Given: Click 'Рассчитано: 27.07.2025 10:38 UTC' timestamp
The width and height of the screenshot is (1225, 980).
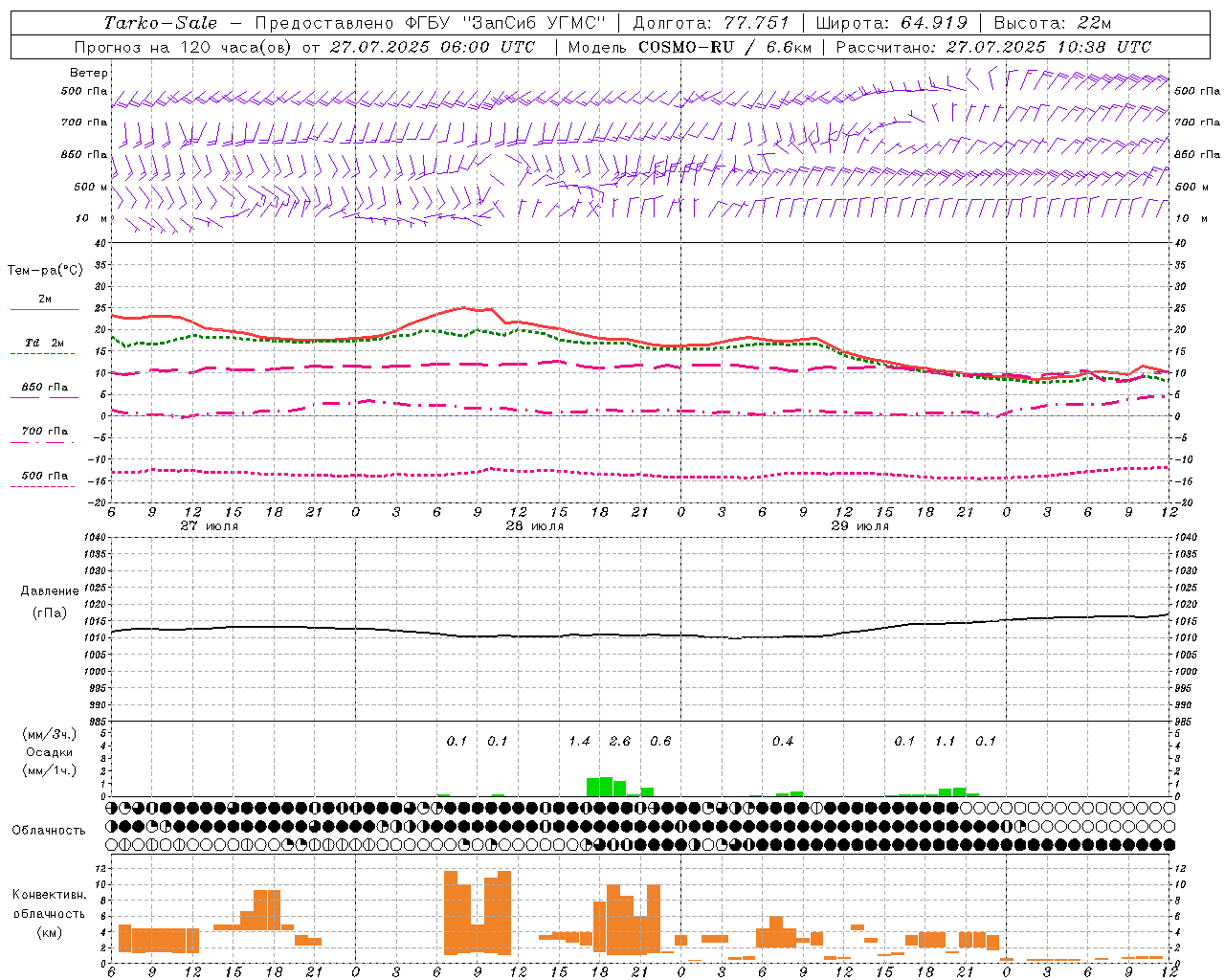Looking at the screenshot, I should [994, 47].
